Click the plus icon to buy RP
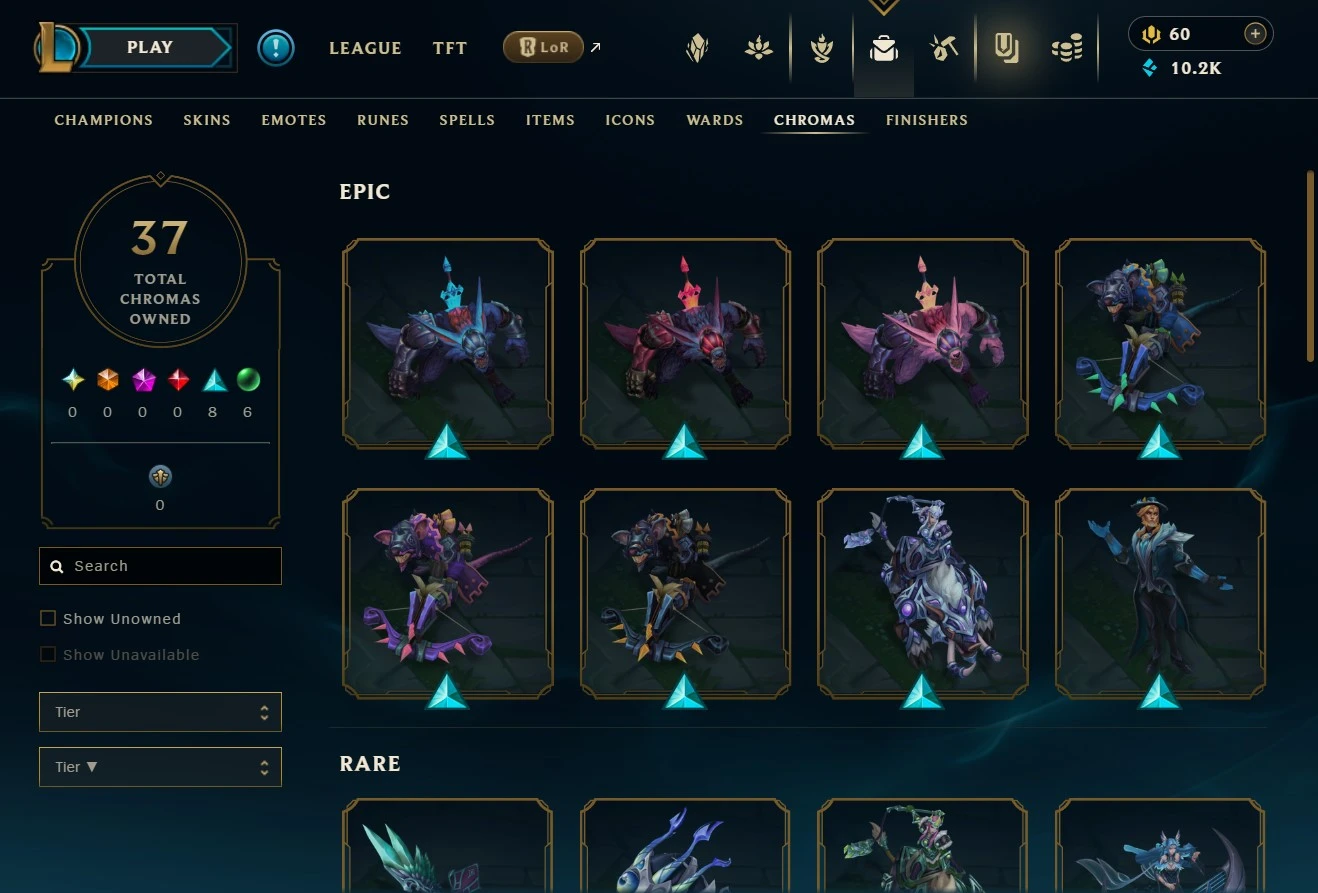 point(1255,34)
